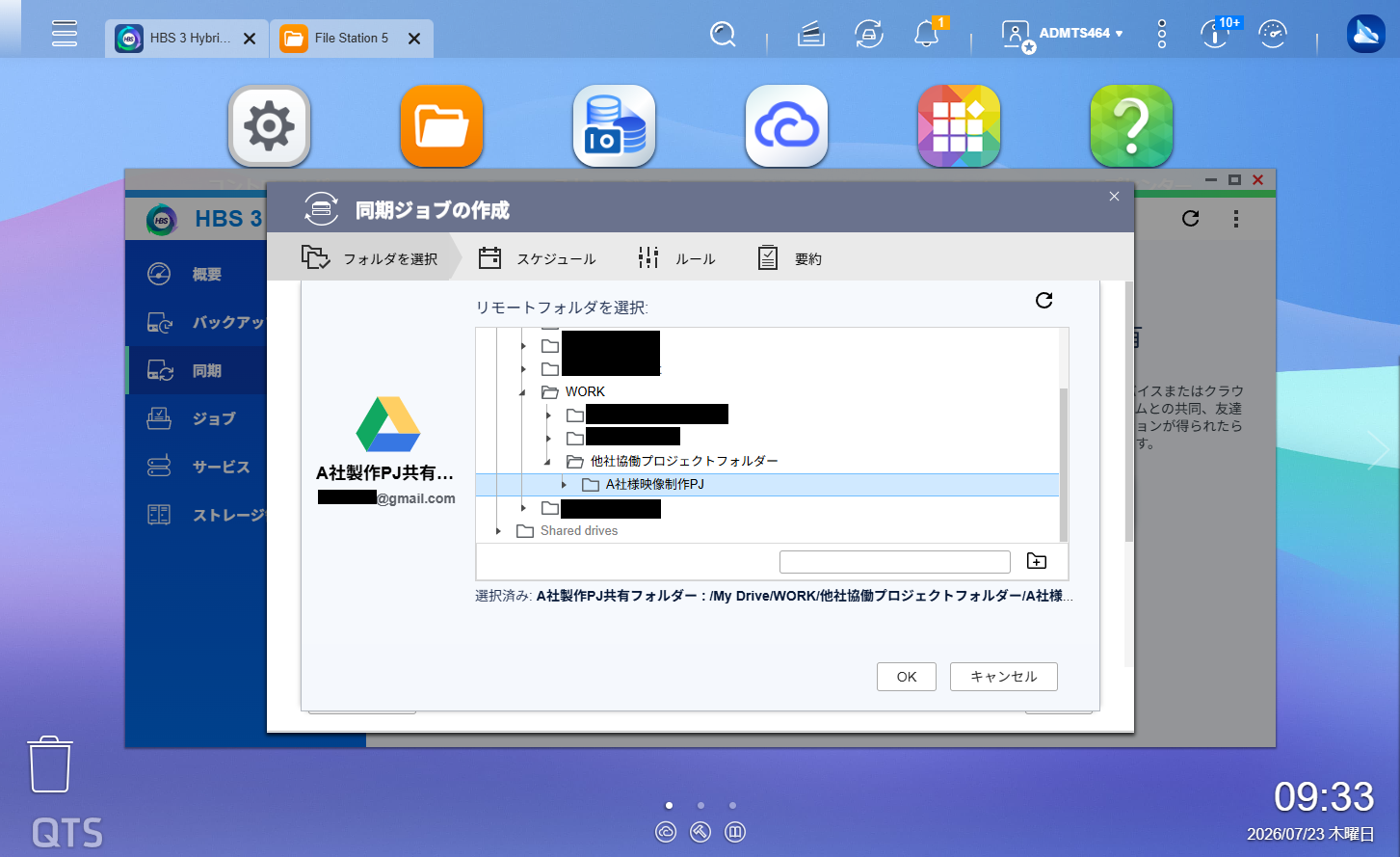Launch Help Center question mark desktop icon

coord(1131,125)
